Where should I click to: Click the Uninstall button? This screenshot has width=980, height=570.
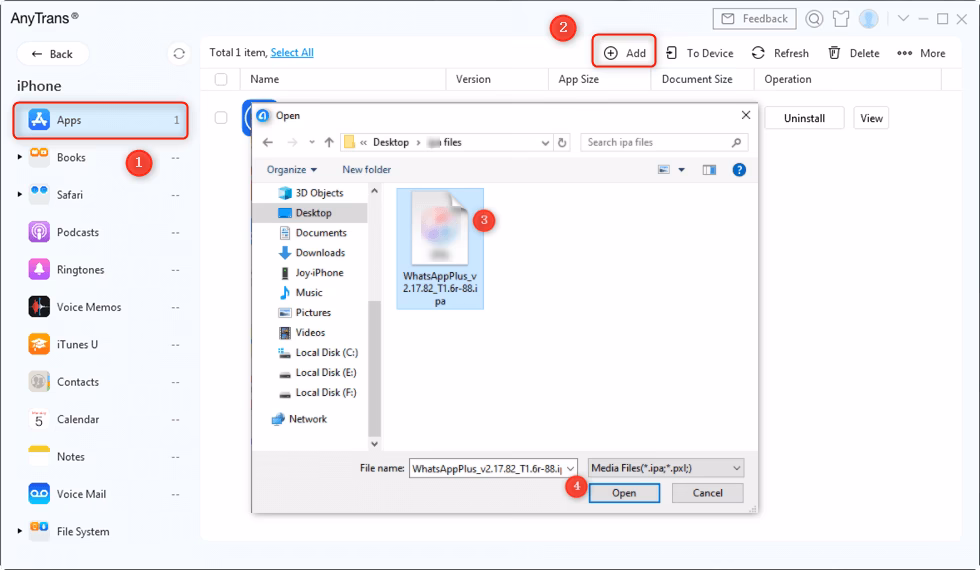coord(804,118)
